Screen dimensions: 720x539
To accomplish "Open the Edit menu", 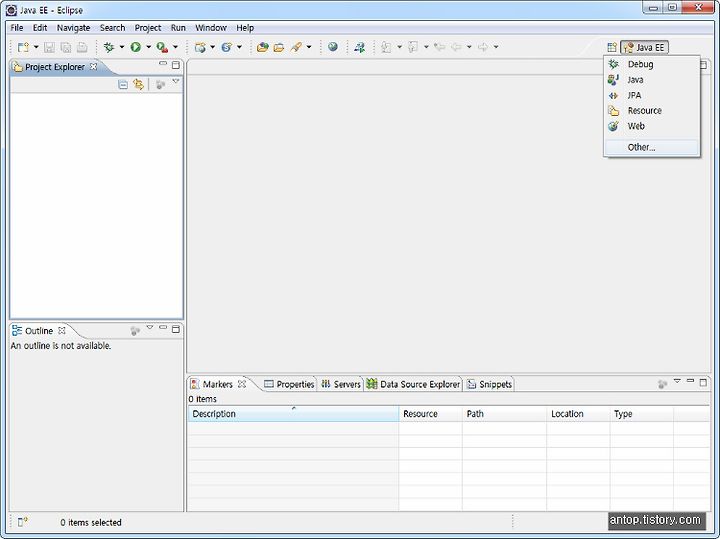I will tap(40, 28).
